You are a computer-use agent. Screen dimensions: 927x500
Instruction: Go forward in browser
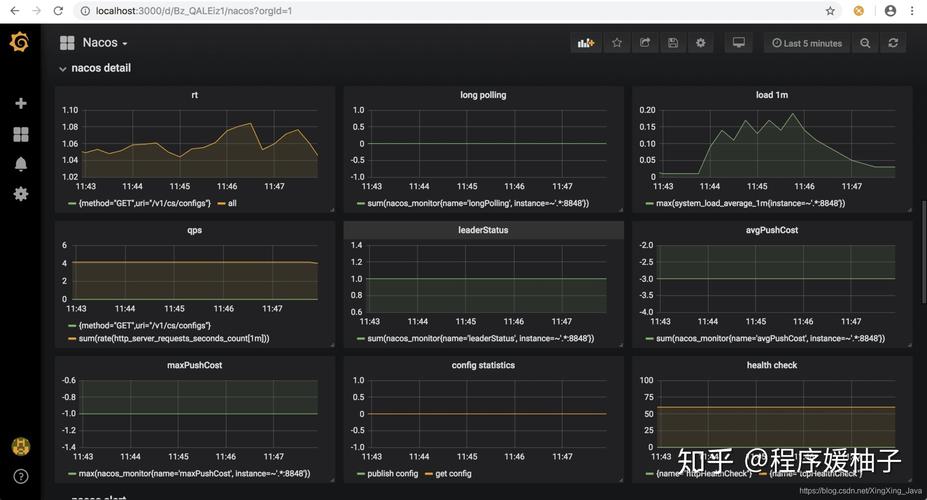coord(36,11)
